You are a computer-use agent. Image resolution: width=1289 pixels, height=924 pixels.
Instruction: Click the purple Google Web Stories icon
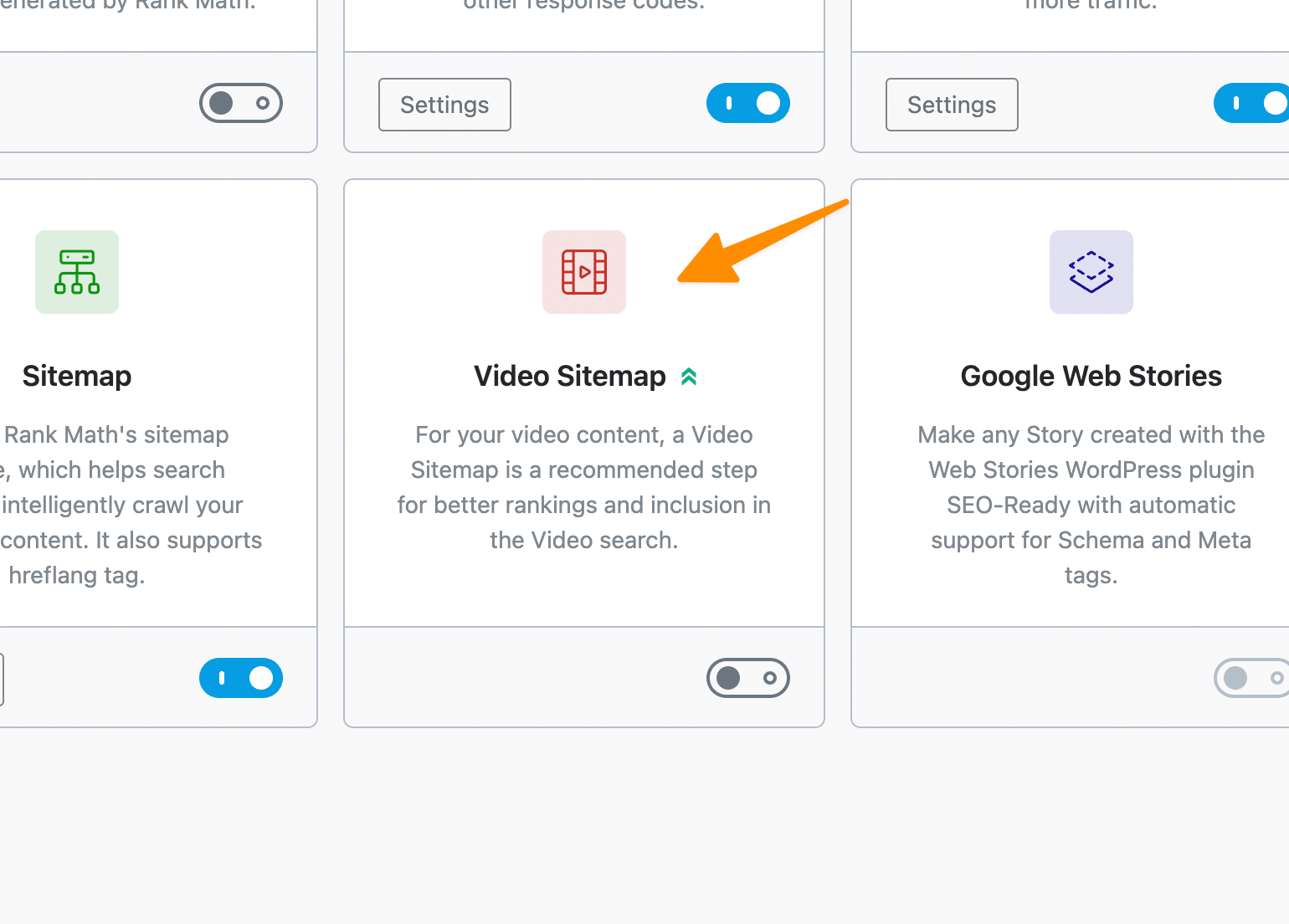click(x=1091, y=272)
